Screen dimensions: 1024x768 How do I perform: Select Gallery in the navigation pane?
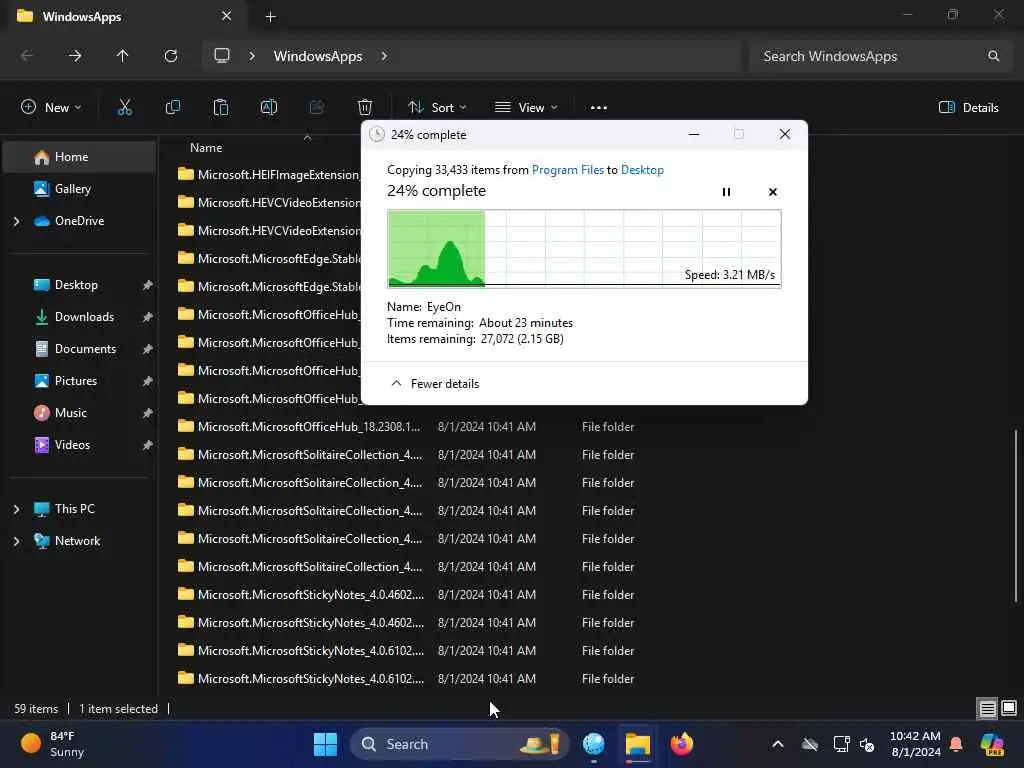coord(79,189)
